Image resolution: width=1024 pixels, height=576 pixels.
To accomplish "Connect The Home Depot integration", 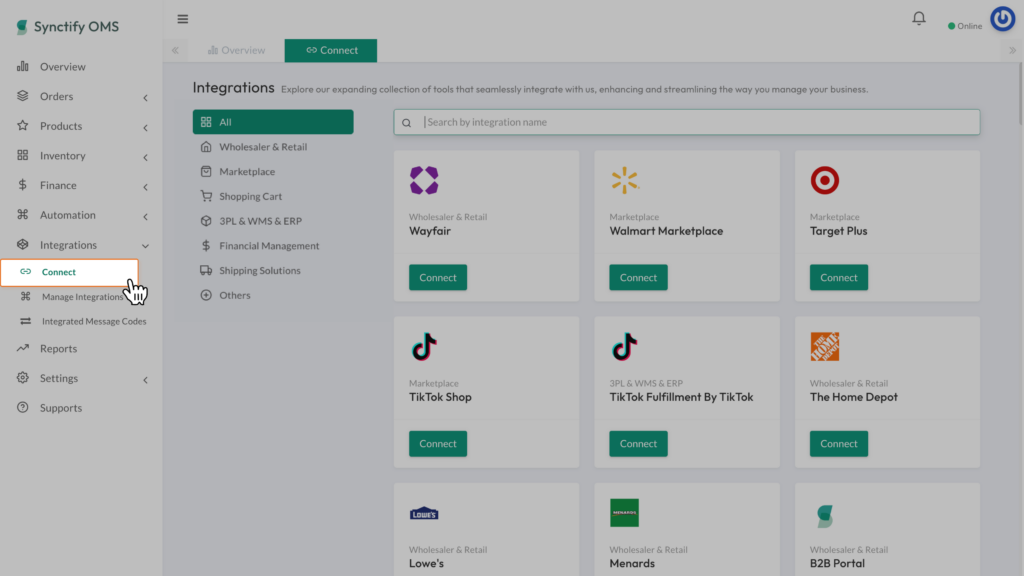I will click(839, 443).
